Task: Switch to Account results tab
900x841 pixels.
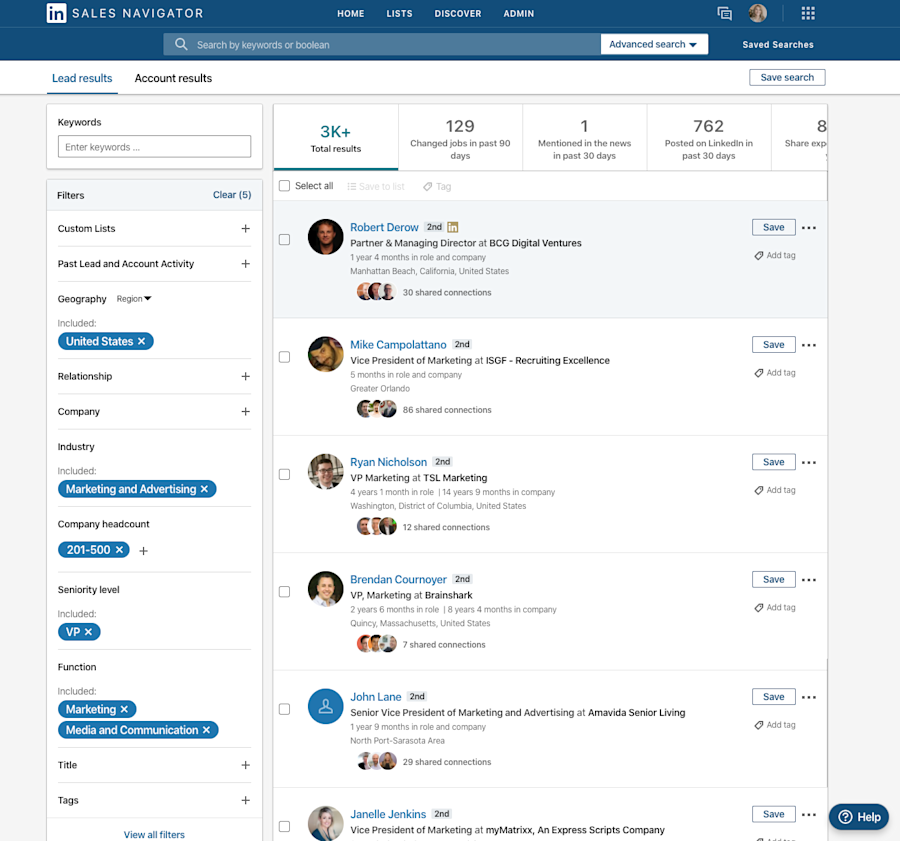Action: [173, 78]
